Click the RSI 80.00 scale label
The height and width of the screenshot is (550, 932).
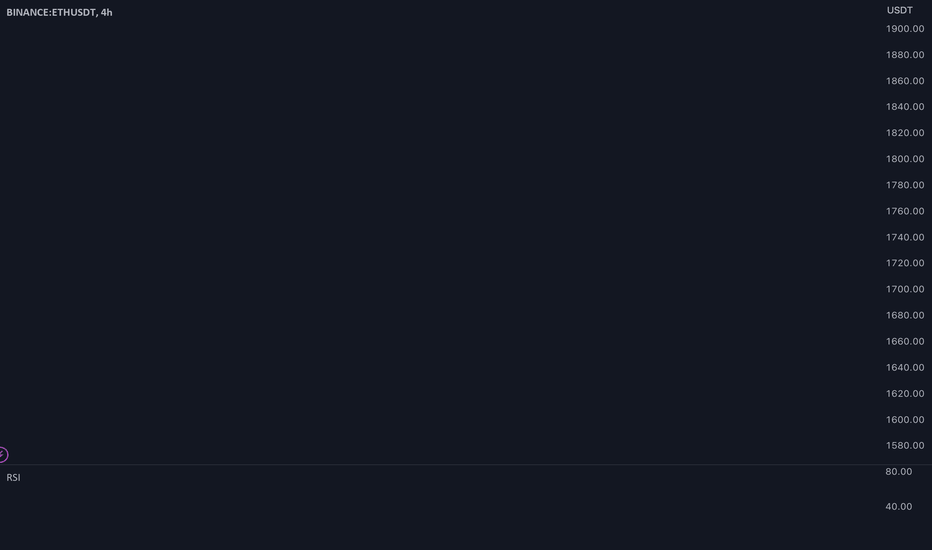pyautogui.click(x=898, y=472)
